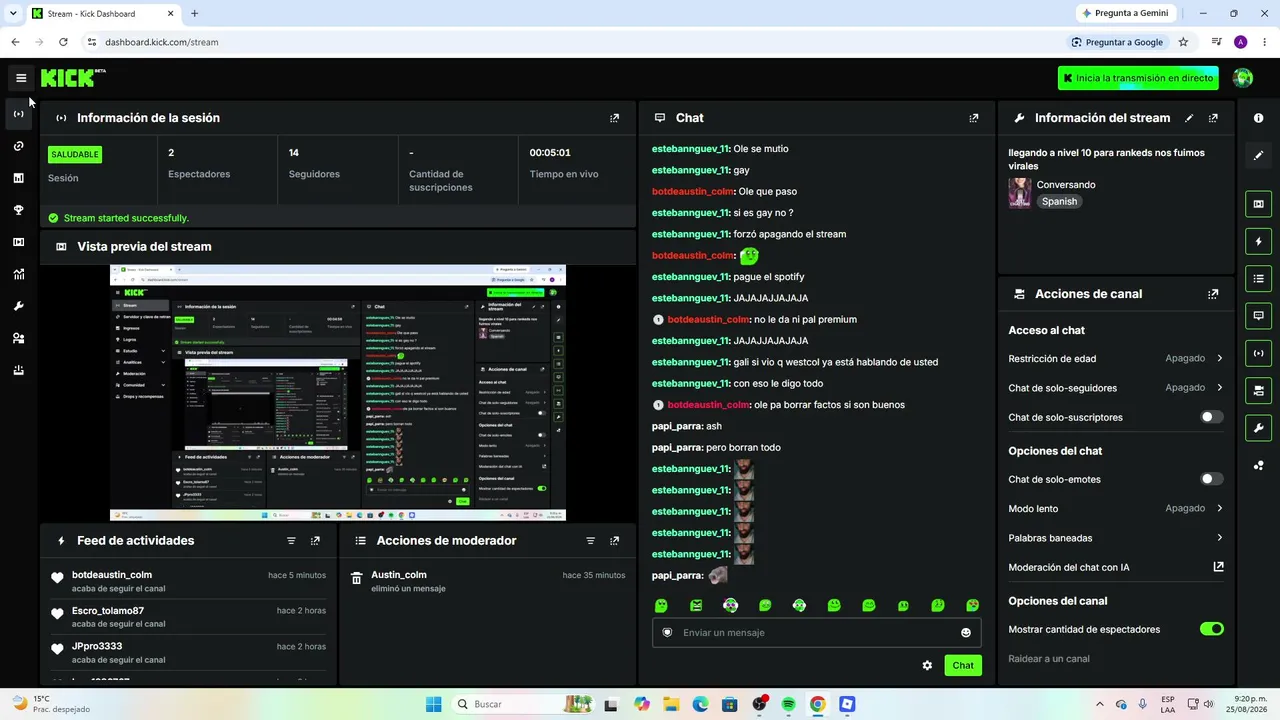Toggle the lightning bolt widget in right rail

coord(1259,241)
